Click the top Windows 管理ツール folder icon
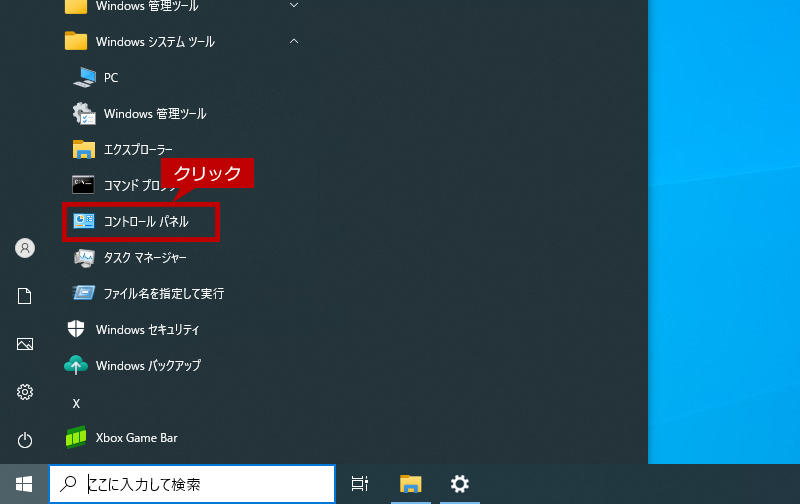The image size is (800, 504). (x=76, y=7)
